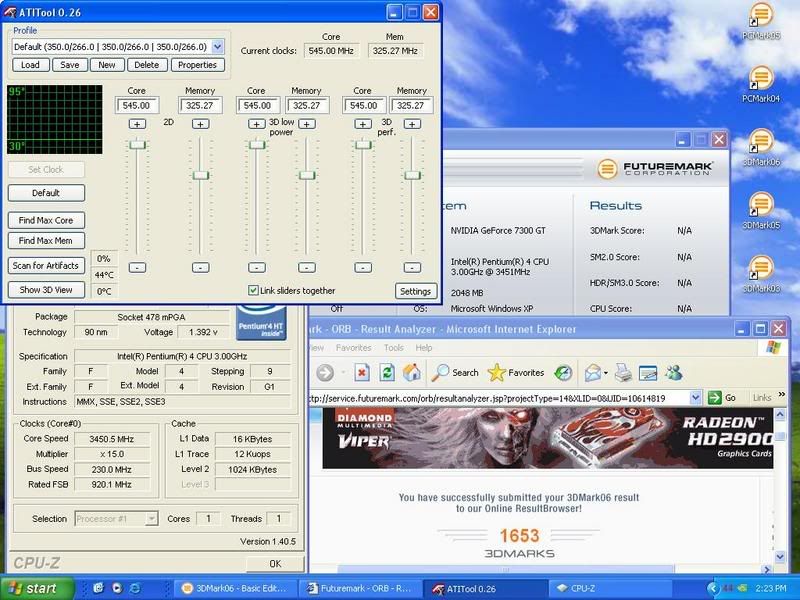Viewport: 800px width, 600px height.
Task: Expand the Internet Explorer address bar dropdown
Action: pyautogui.click(x=695, y=397)
